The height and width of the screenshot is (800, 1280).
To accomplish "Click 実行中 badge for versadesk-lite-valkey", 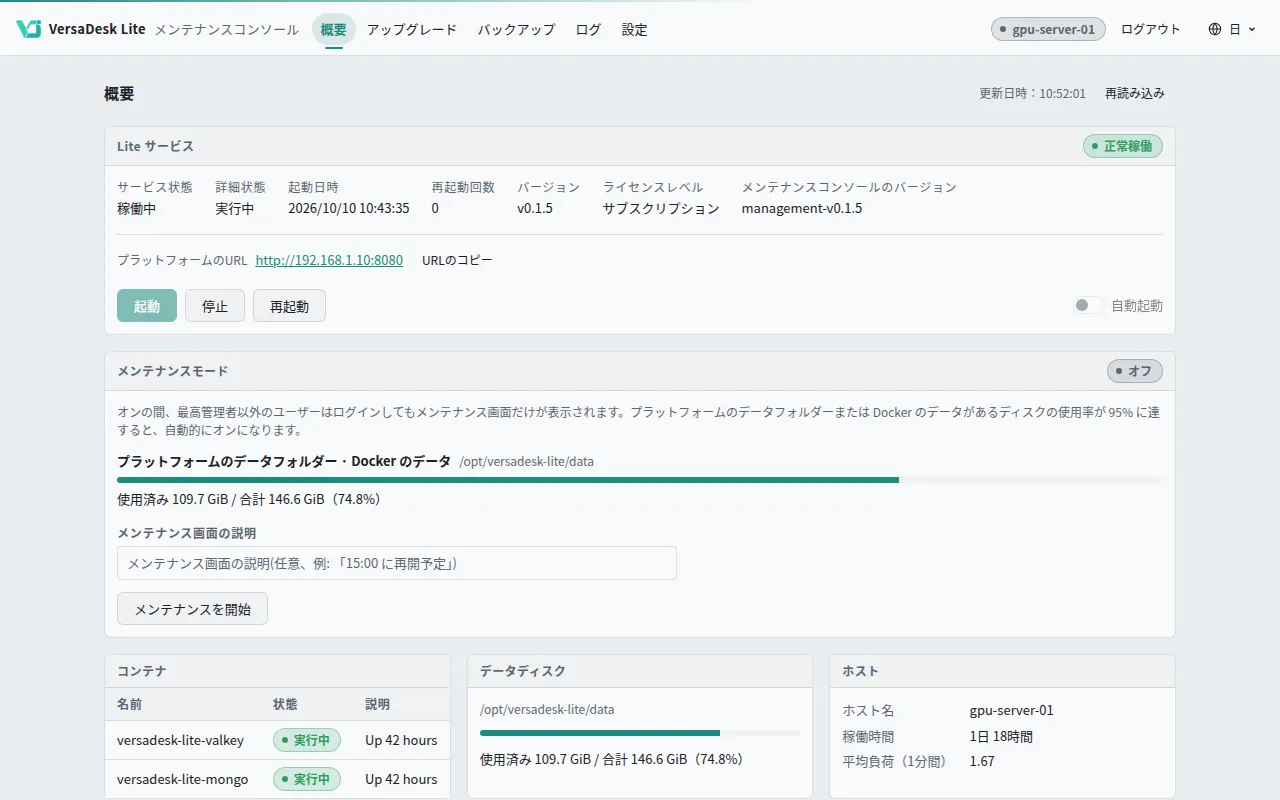I will (307, 741).
